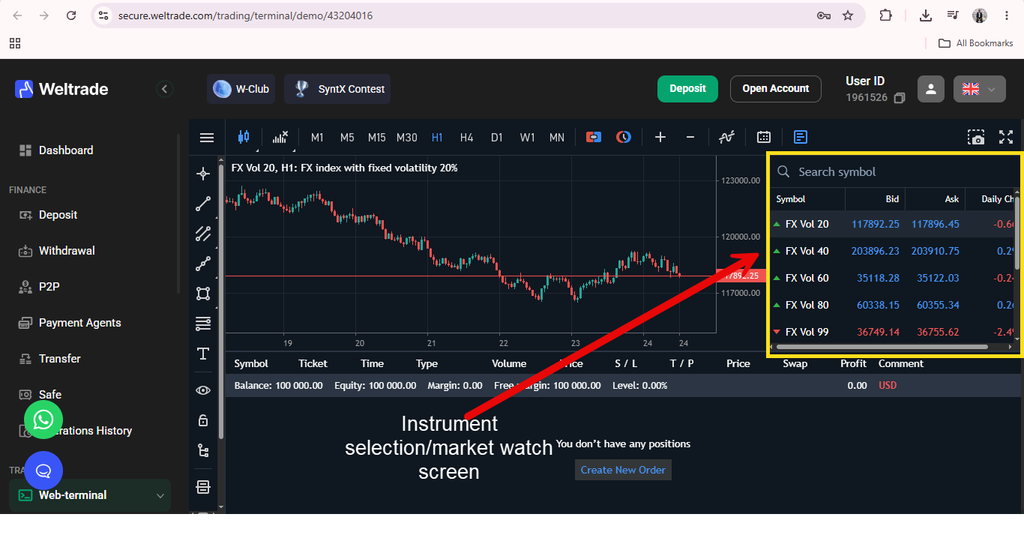The image size is (1024, 534).
Task: Select FX Vol 80 in market watch
Action: 894,305
